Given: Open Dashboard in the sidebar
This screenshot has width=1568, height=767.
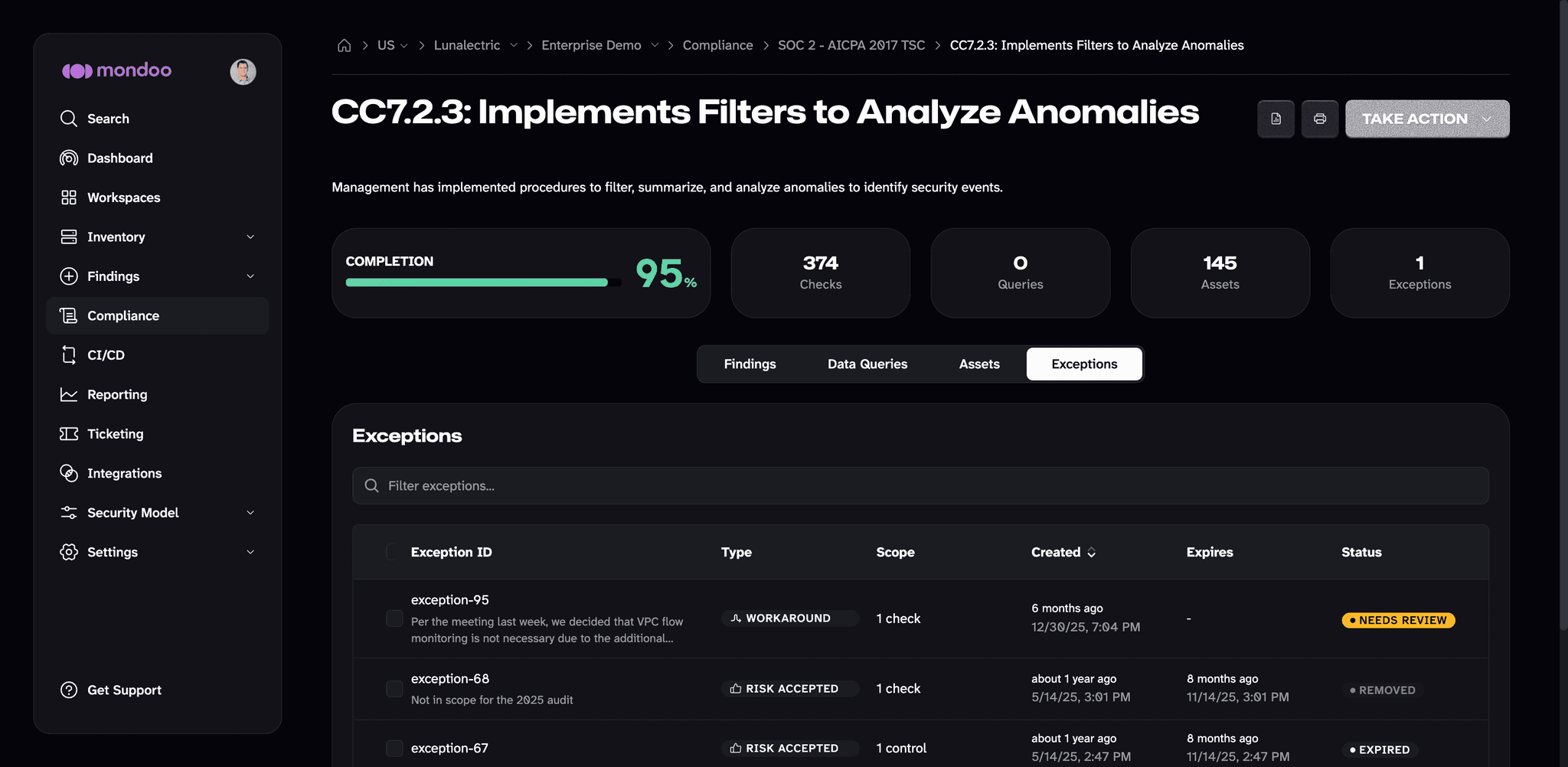Looking at the screenshot, I should [158, 158].
